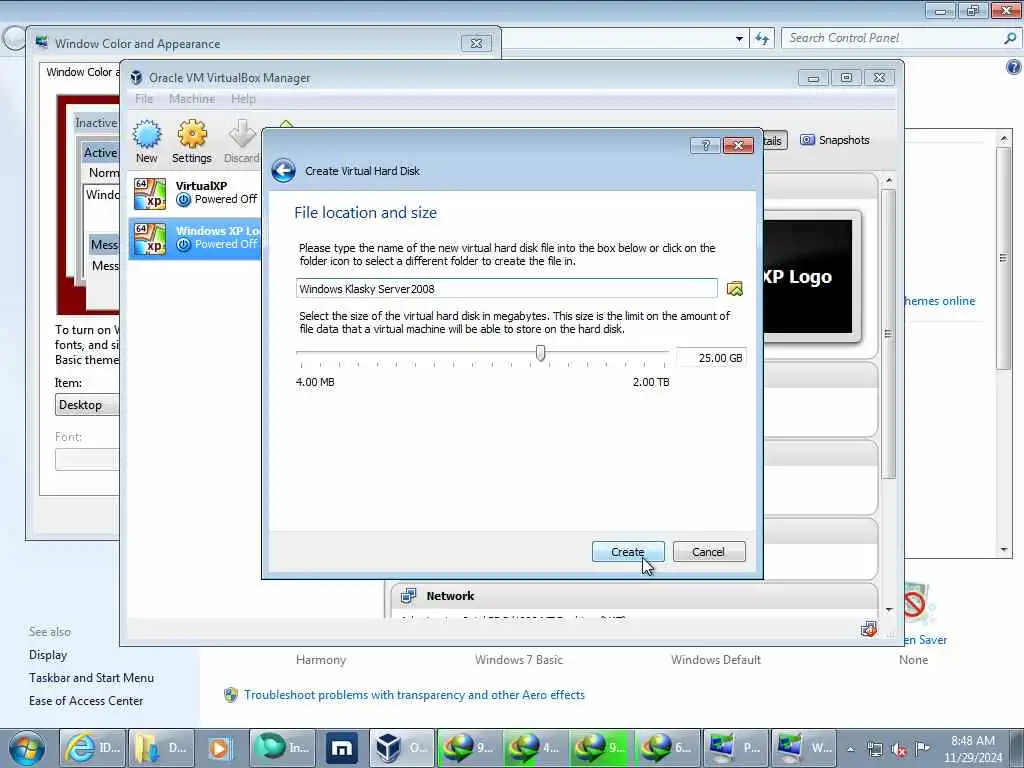Select the VirtualXP machine icon
This screenshot has height=768, width=1024.
[150, 193]
